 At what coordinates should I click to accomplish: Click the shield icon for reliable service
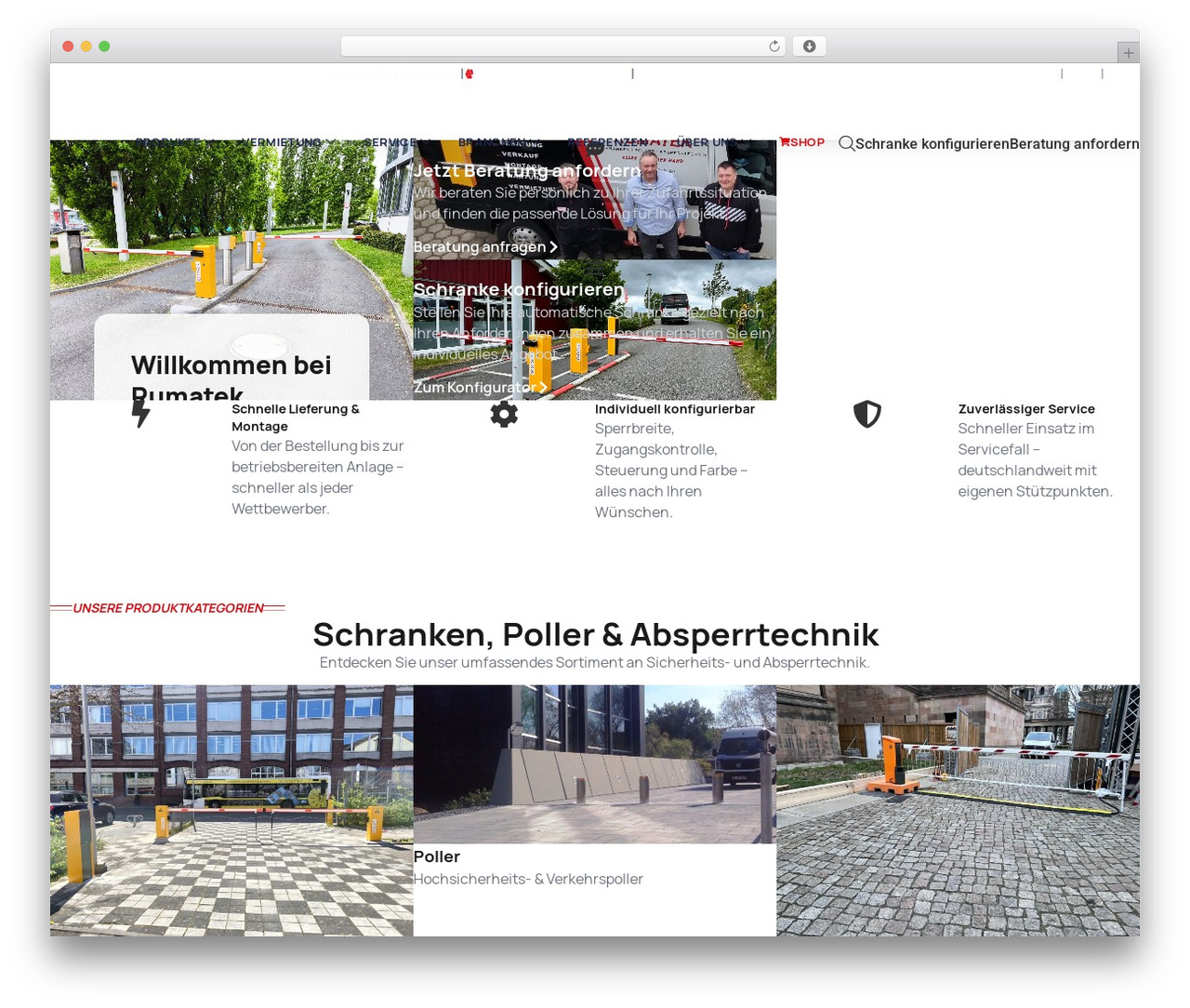(x=867, y=414)
